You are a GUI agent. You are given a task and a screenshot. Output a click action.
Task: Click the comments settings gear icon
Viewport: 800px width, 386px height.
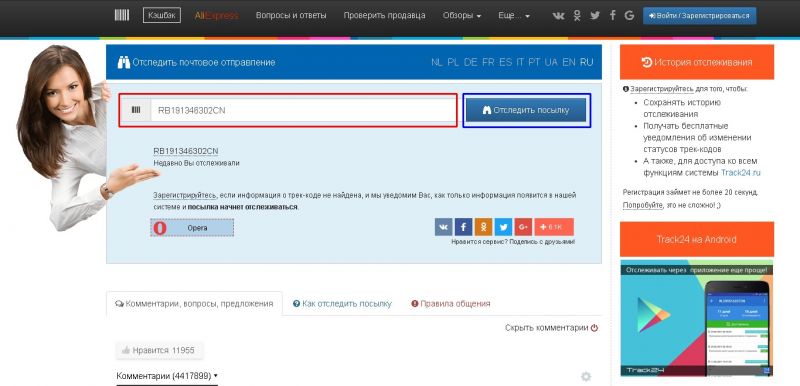586,377
